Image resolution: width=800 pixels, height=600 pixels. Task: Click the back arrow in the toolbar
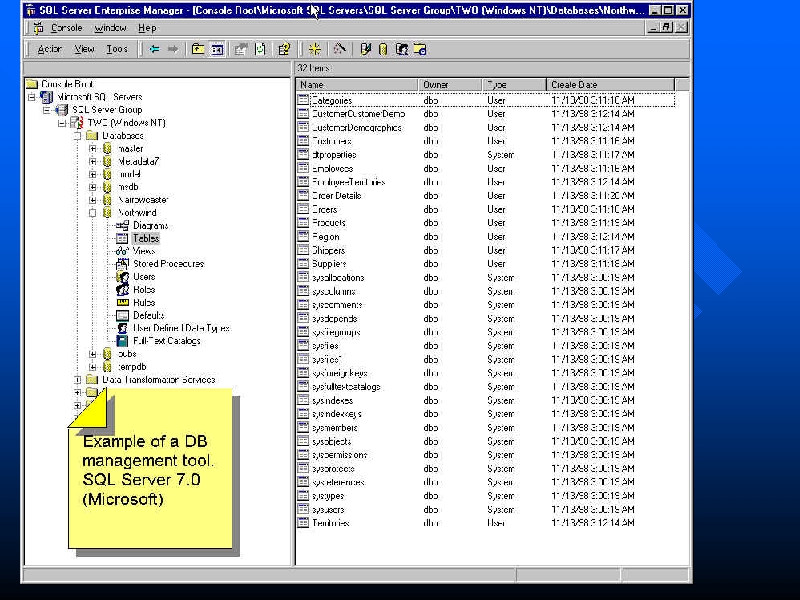click(x=155, y=49)
